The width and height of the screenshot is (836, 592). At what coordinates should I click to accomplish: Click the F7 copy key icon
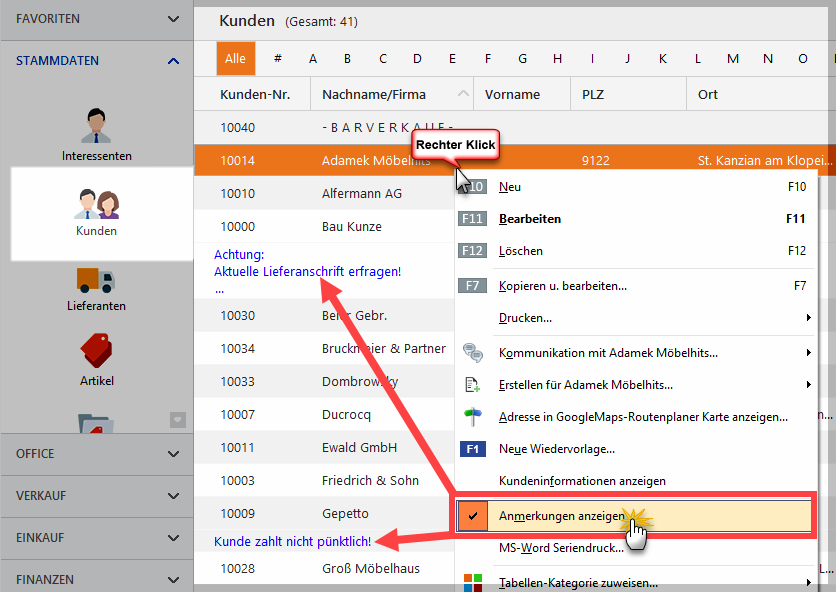[x=472, y=285]
